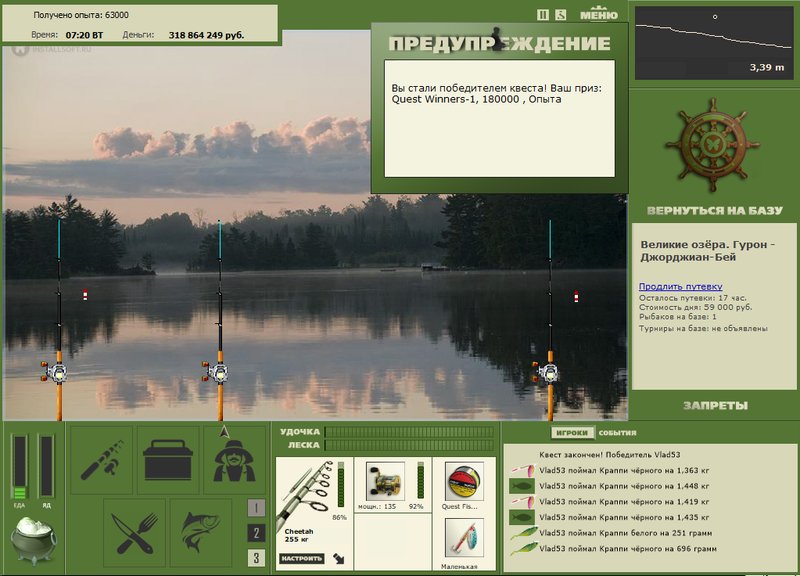Click the УДОЧКА tension bar
Image resolution: width=800 pixels, height=576 pixels.
coord(410,432)
